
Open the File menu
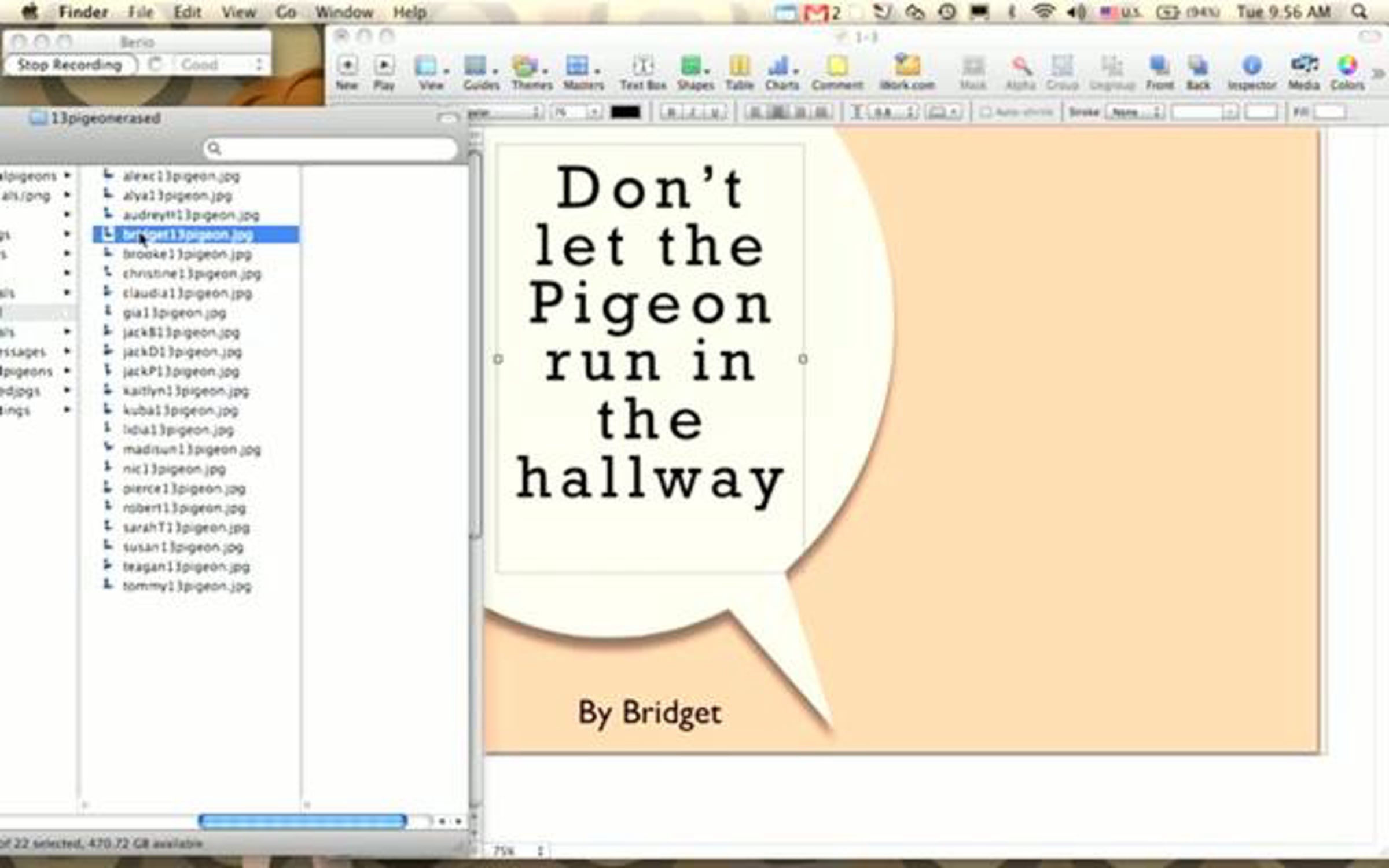tap(141, 12)
